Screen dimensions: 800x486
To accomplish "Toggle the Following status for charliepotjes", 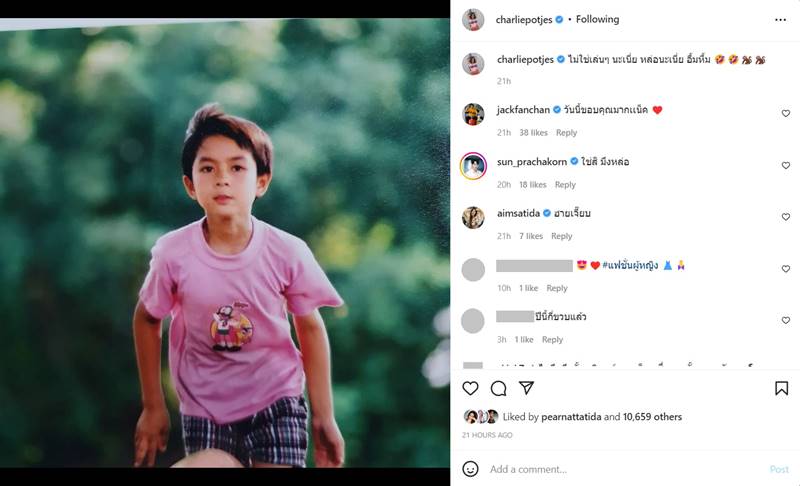I will coord(597,19).
